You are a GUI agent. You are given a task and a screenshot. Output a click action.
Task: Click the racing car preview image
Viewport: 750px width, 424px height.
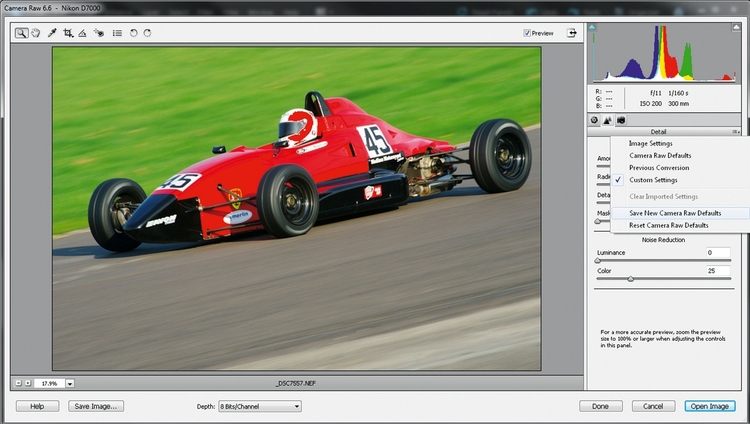click(x=297, y=208)
